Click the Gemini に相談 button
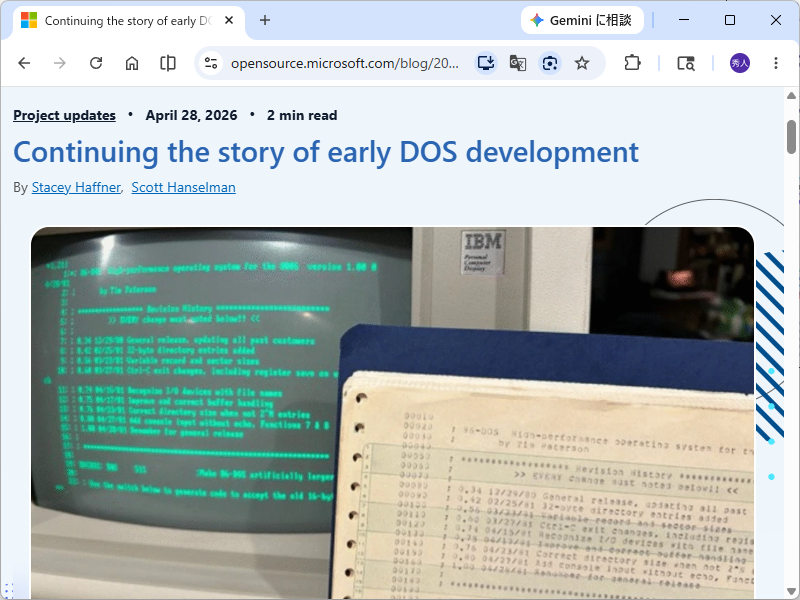Image resolution: width=800 pixels, height=600 pixels. tap(582, 20)
